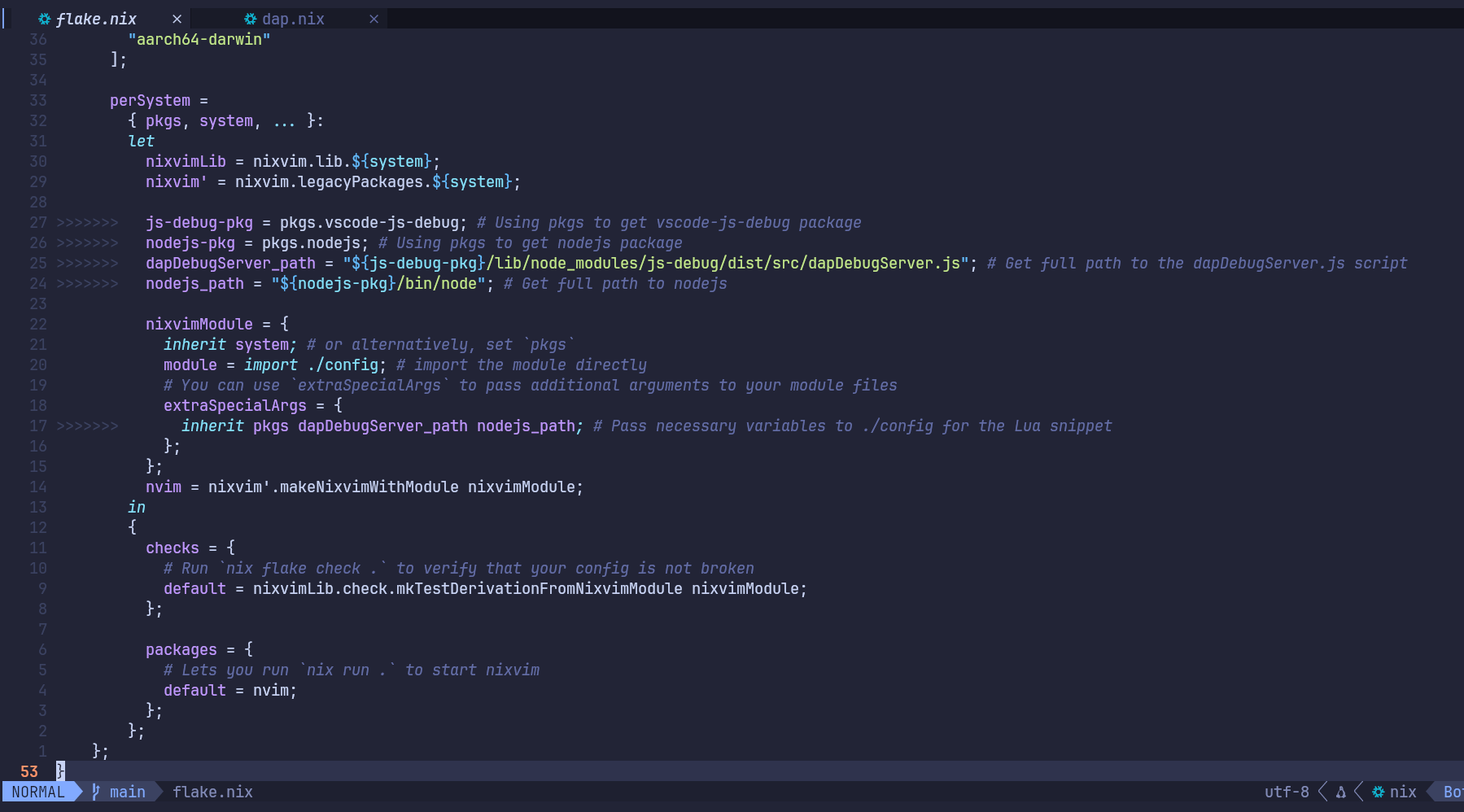Click the utf-8 encoding indicator
Viewport: 1464px width, 812px height.
click(1287, 792)
